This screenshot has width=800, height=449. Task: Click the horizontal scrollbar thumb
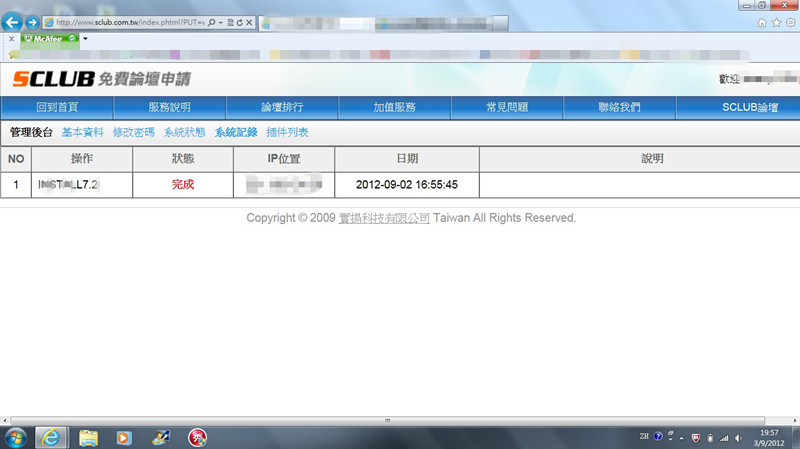388,420
